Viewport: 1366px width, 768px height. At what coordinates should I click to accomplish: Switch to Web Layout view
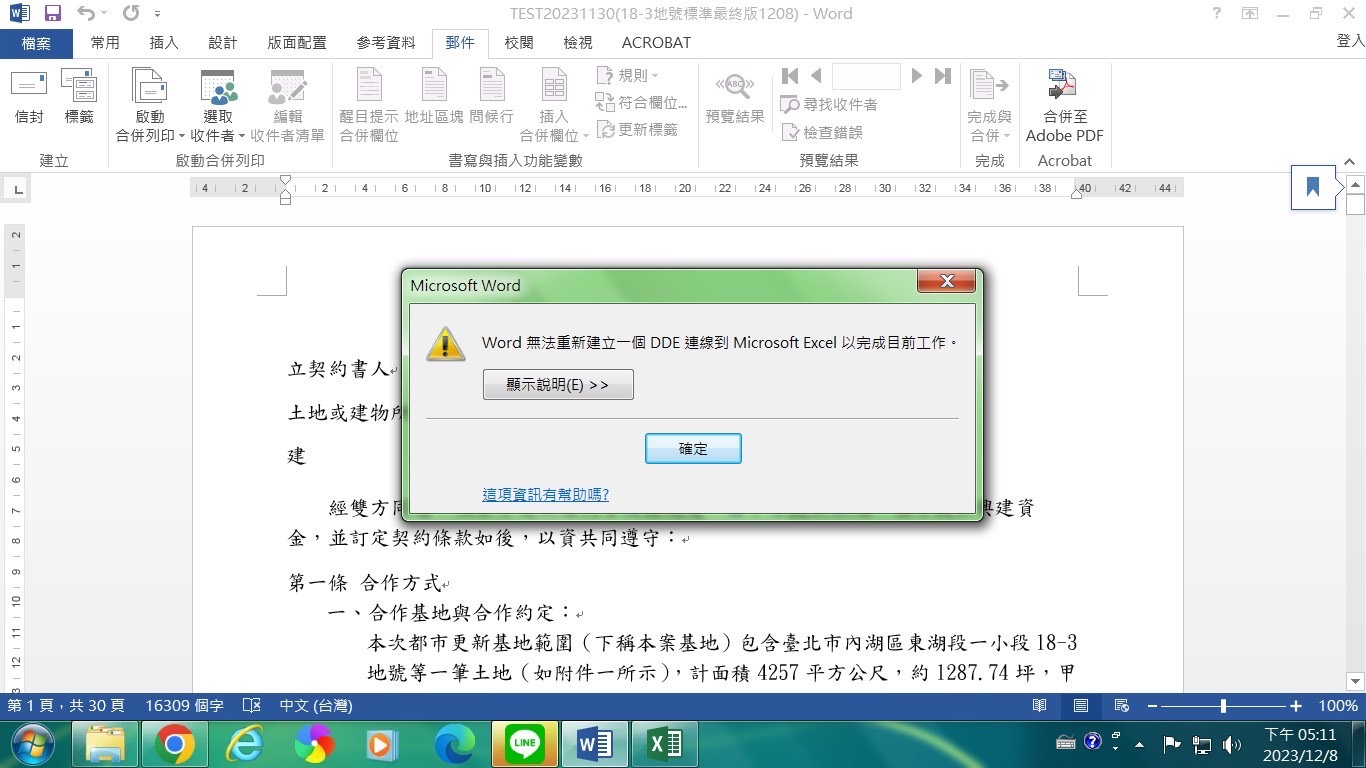pyautogui.click(x=1122, y=706)
